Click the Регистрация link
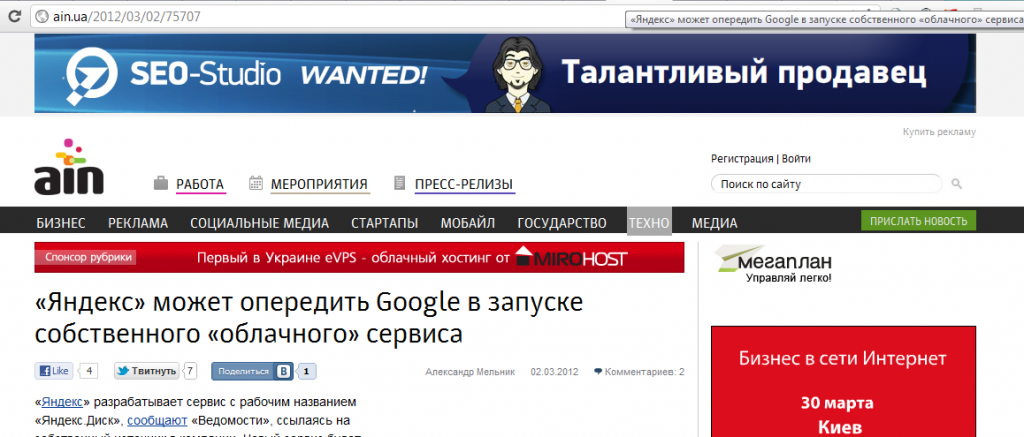Image resolution: width=1024 pixels, height=437 pixels. pyautogui.click(x=742, y=159)
